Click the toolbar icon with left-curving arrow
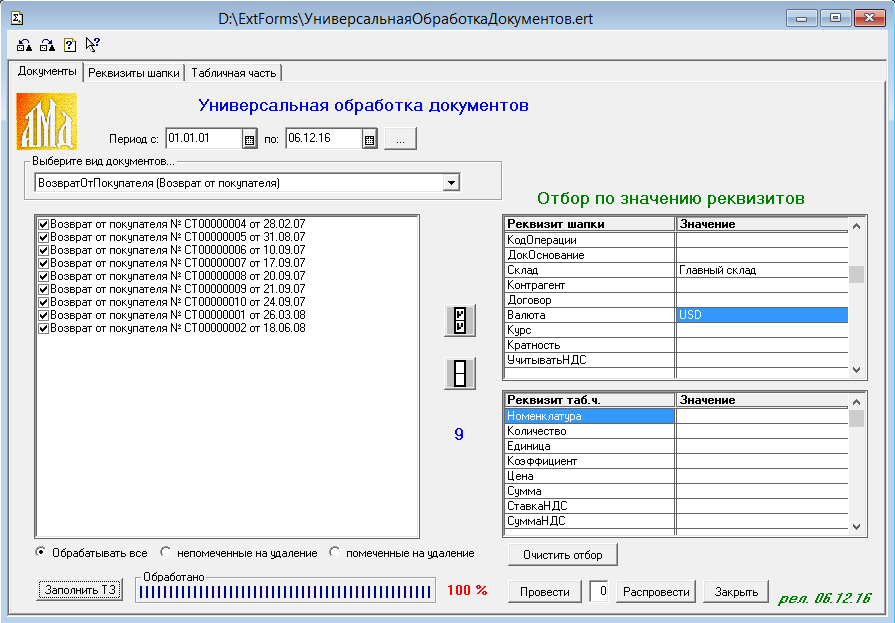The image size is (895, 623). click(25, 45)
